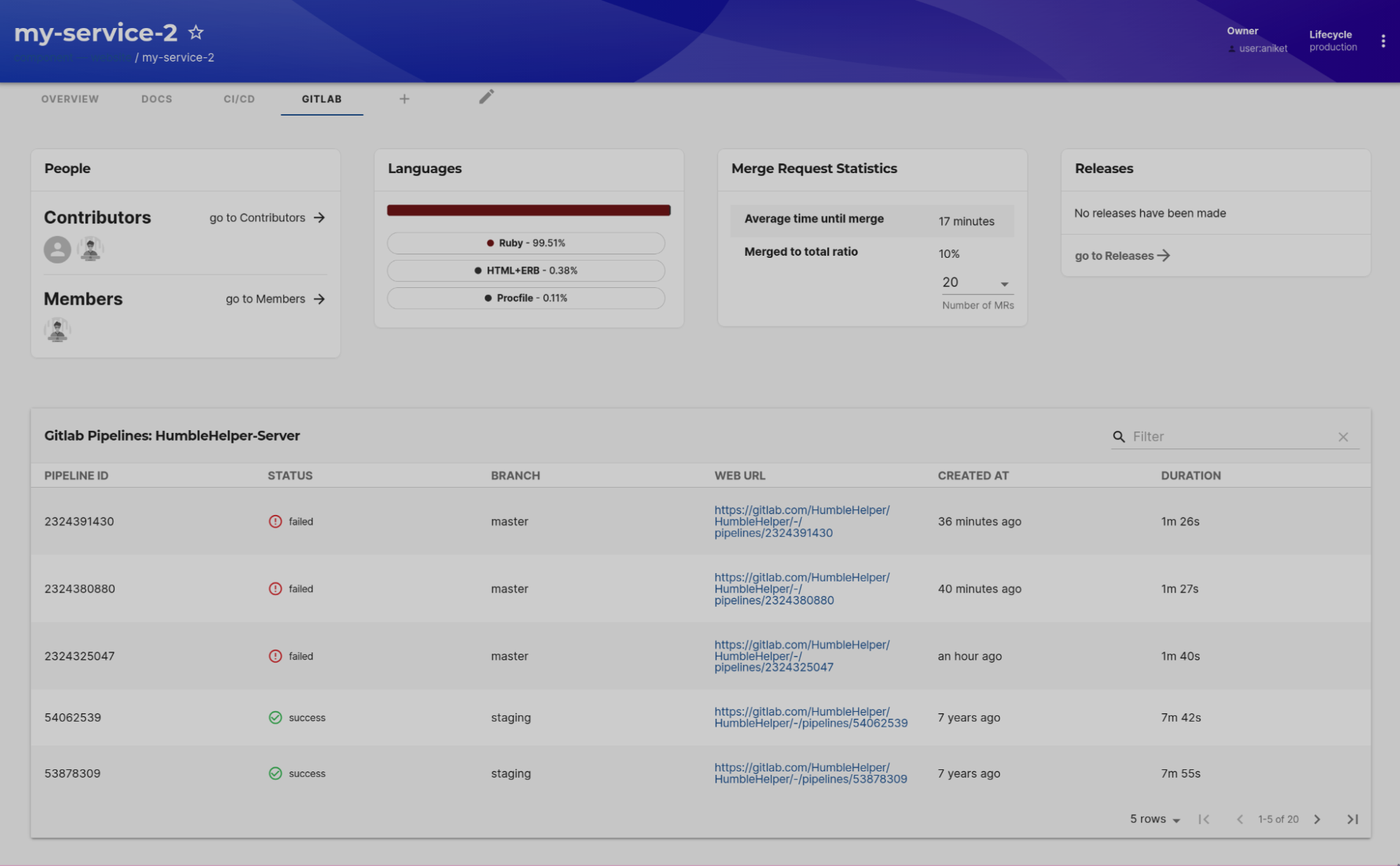Add a new tab using the plus icon
The width and height of the screenshot is (1400, 866).
point(404,99)
